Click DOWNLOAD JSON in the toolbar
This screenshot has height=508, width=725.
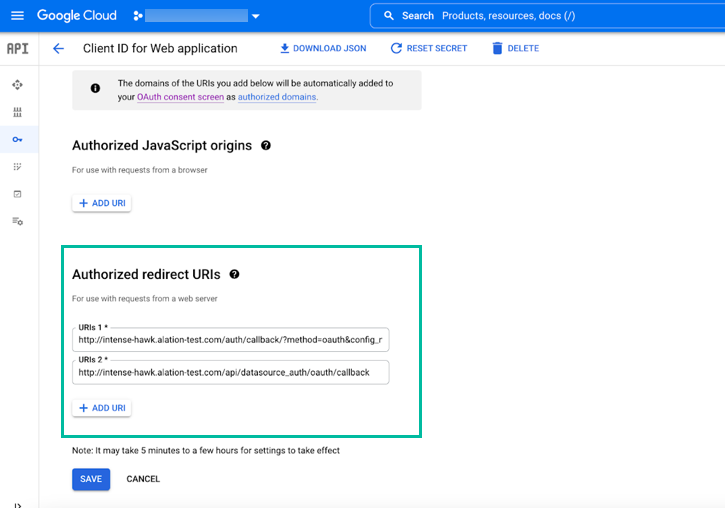[323, 48]
